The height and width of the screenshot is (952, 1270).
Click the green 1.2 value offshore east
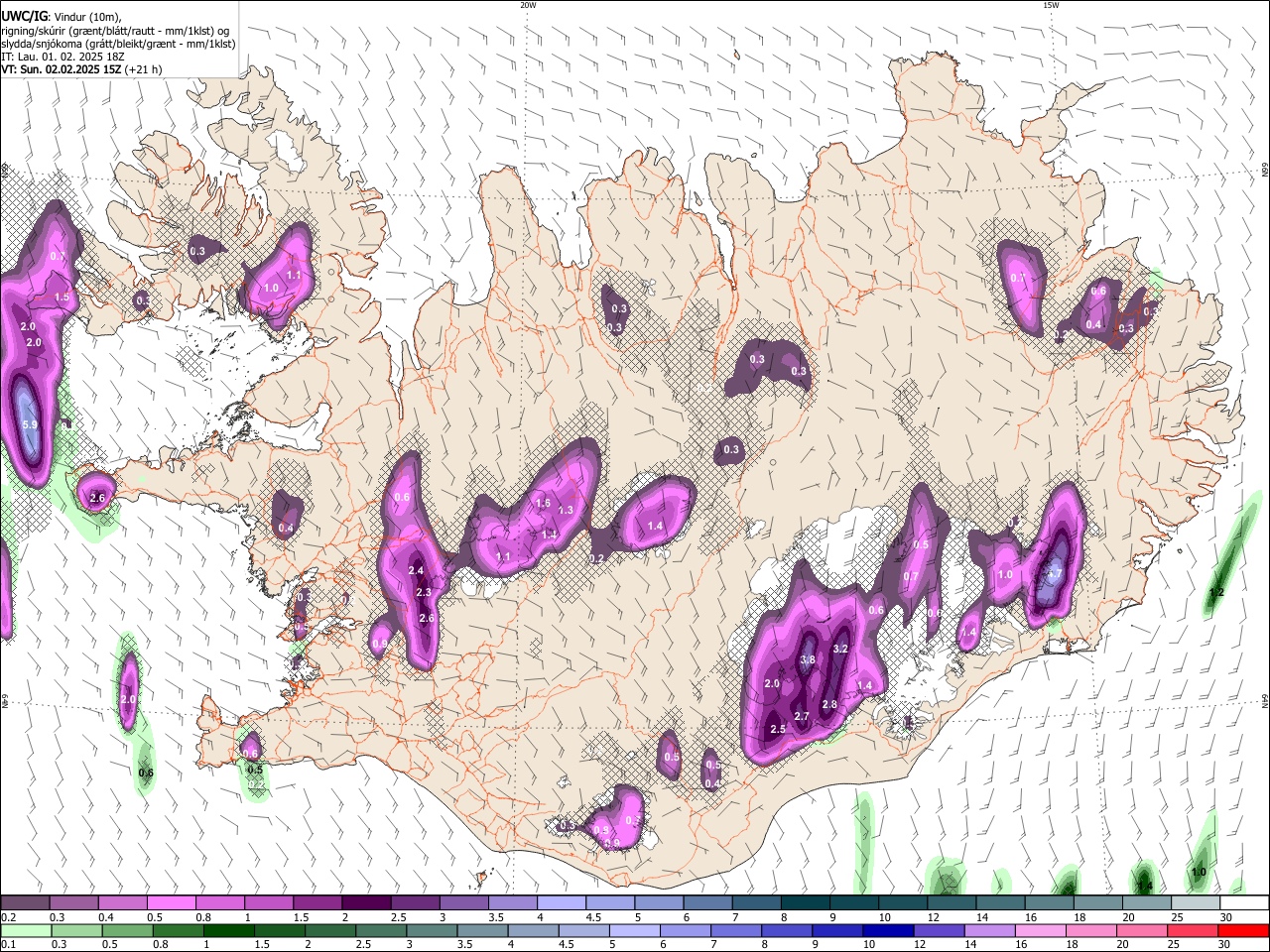tap(1216, 592)
